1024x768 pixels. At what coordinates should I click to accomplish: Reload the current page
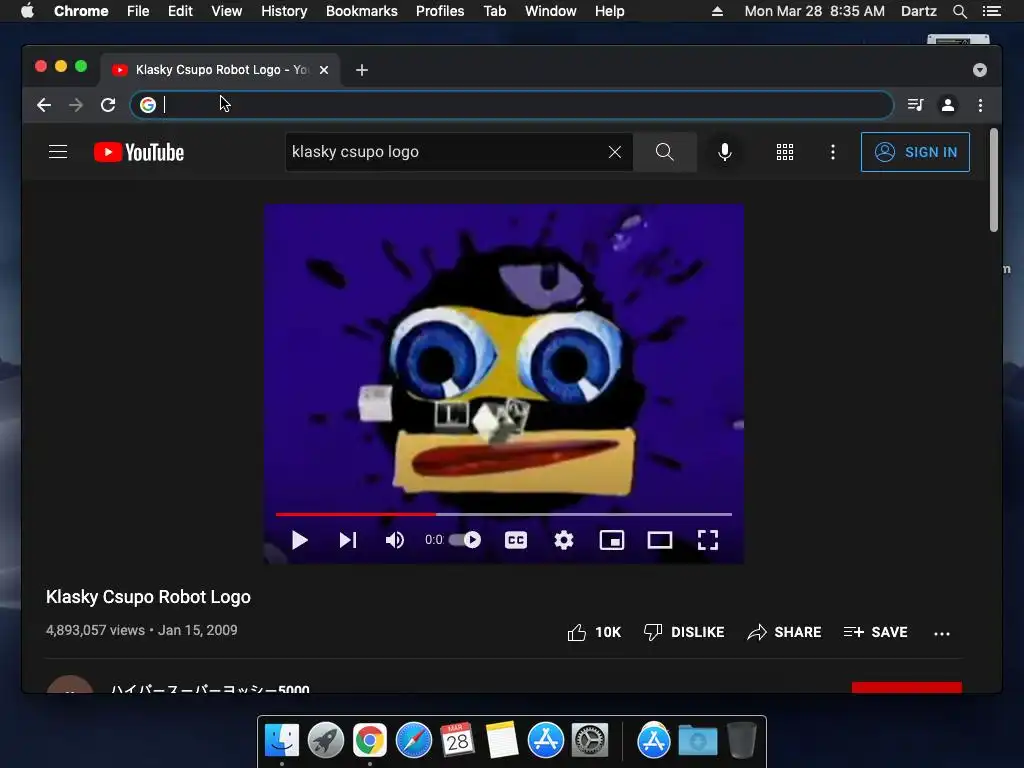pyautogui.click(x=108, y=105)
